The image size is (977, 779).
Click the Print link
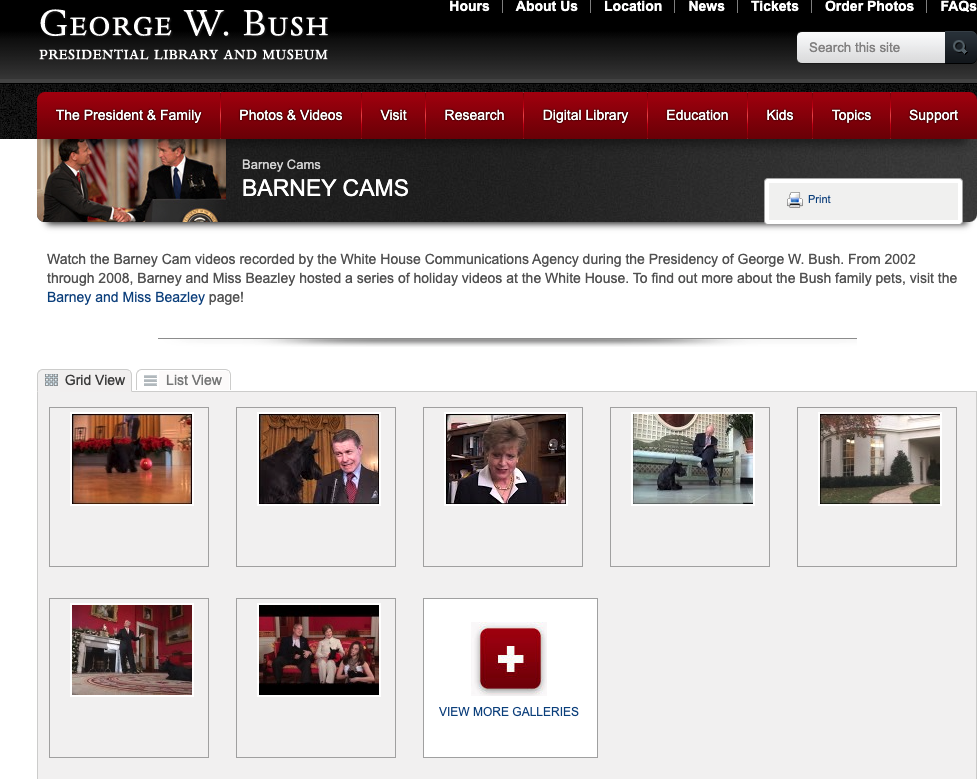pyautogui.click(x=819, y=199)
